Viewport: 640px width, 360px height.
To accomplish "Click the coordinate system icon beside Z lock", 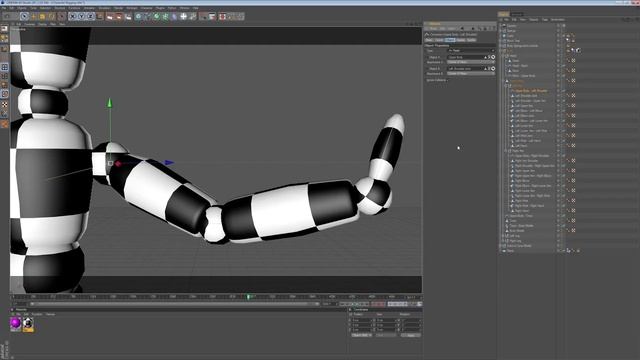I will click(x=100, y=16).
